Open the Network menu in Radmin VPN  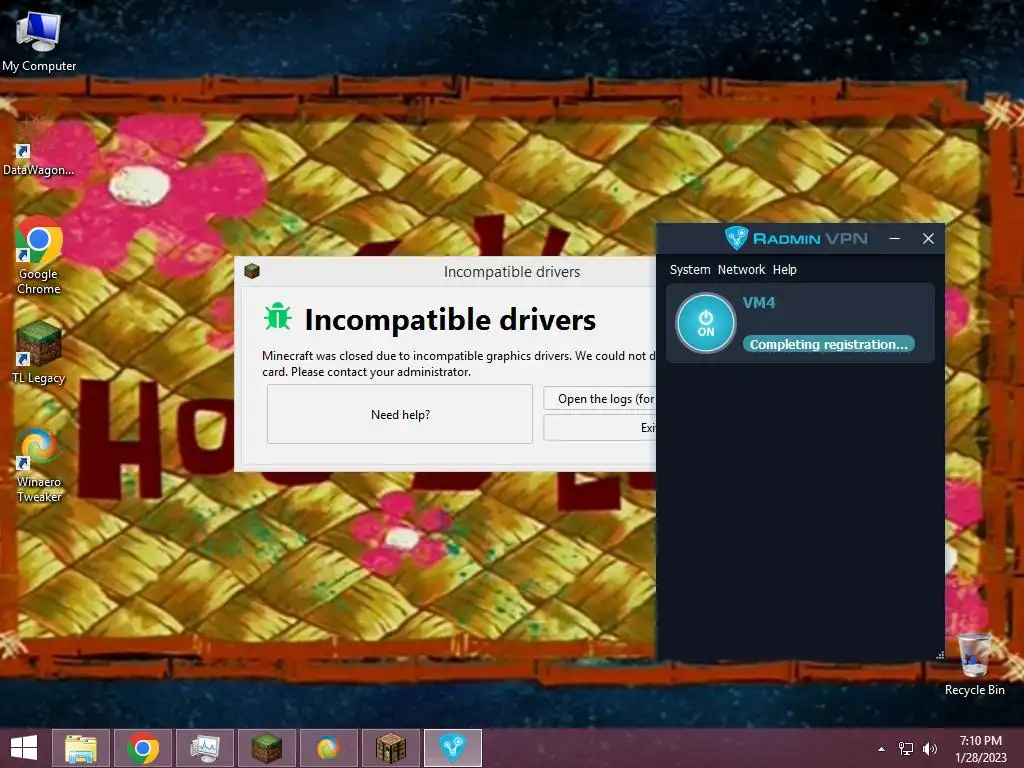click(741, 270)
